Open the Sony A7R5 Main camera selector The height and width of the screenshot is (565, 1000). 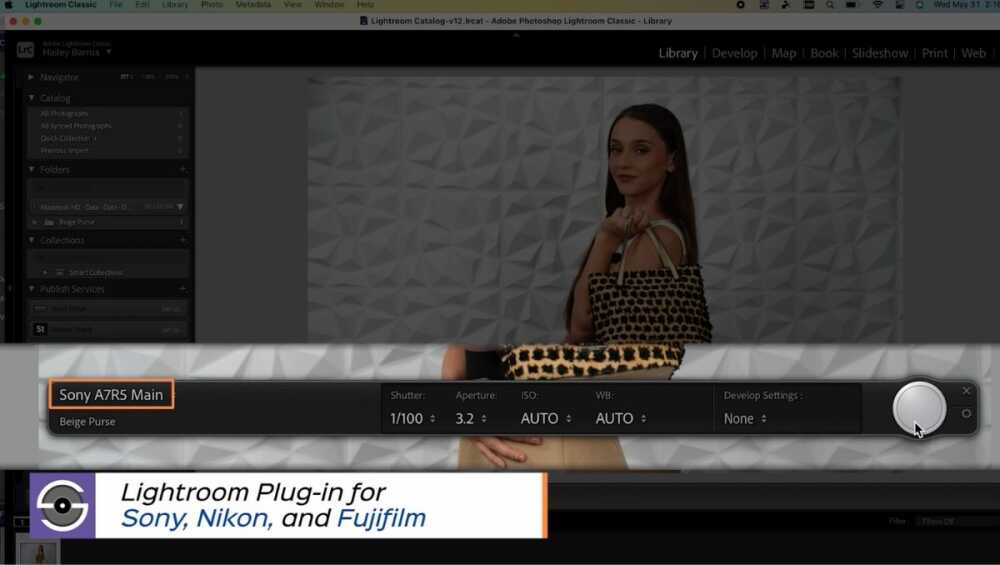(111, 395)
